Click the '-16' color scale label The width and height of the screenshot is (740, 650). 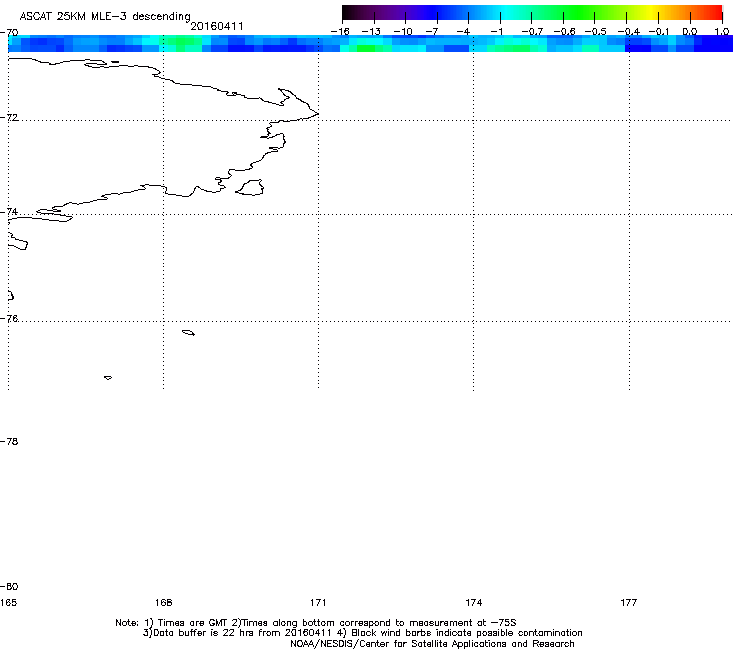point(340,32)
